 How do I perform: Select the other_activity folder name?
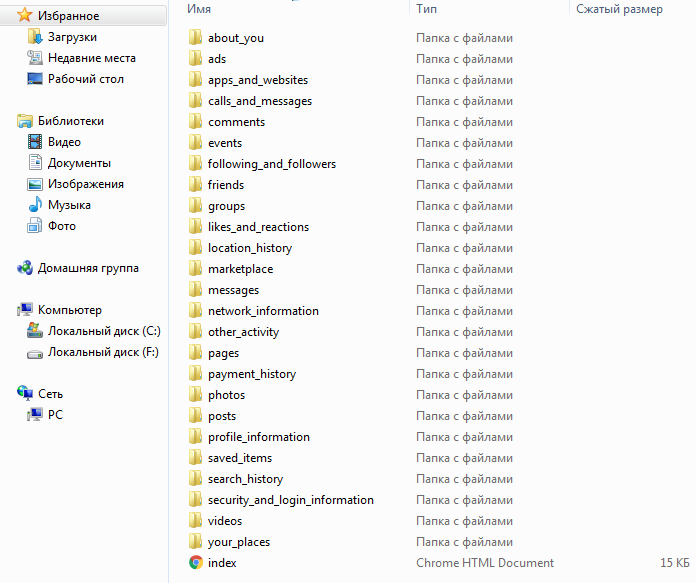pos(243,332)
